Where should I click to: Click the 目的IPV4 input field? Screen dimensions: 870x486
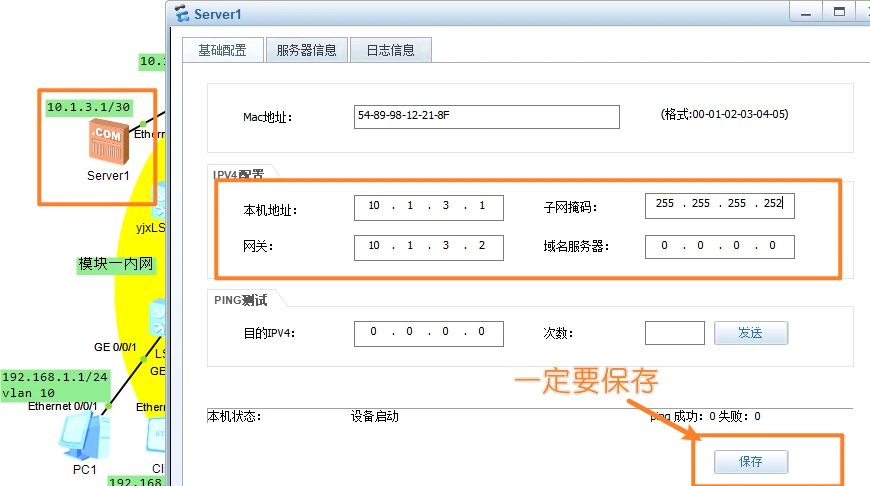[x=428, y=332]
